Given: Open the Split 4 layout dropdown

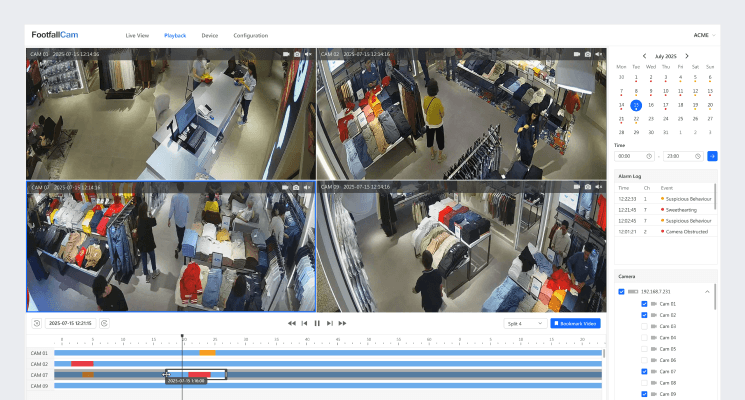Looking at the screenshot, I should click(x=525, y=324).
